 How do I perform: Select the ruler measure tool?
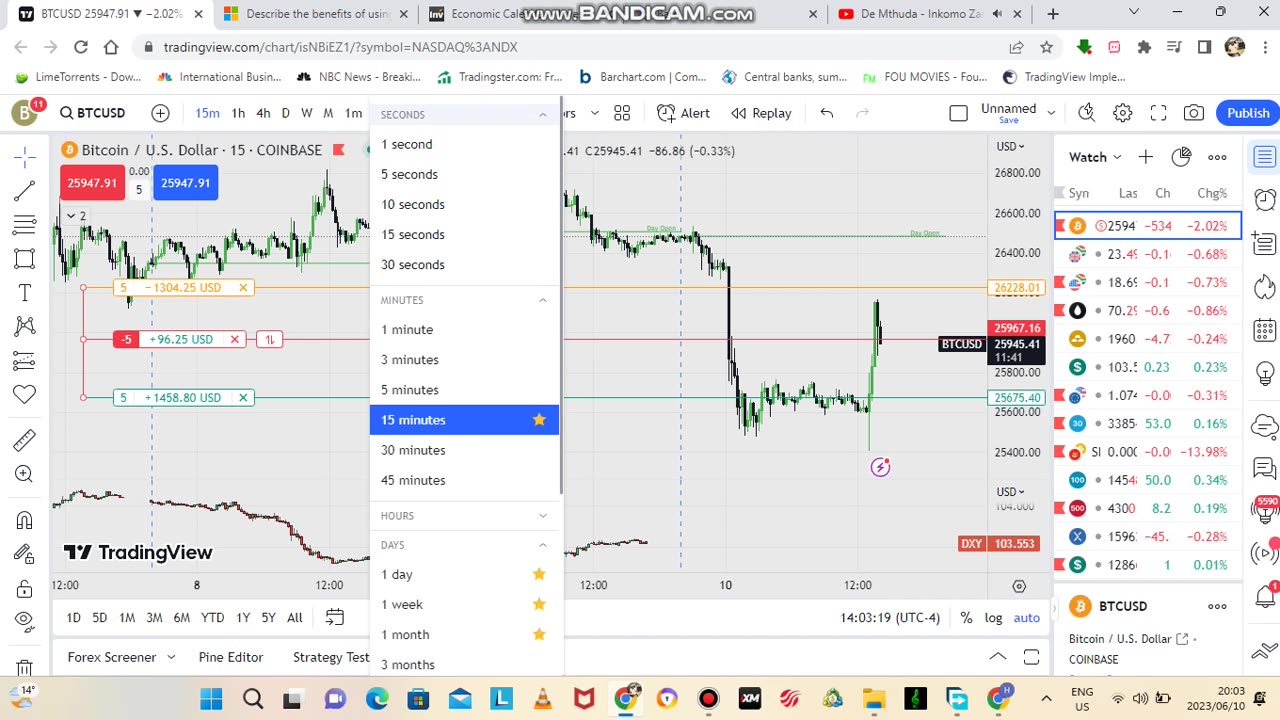coord(25,440)
